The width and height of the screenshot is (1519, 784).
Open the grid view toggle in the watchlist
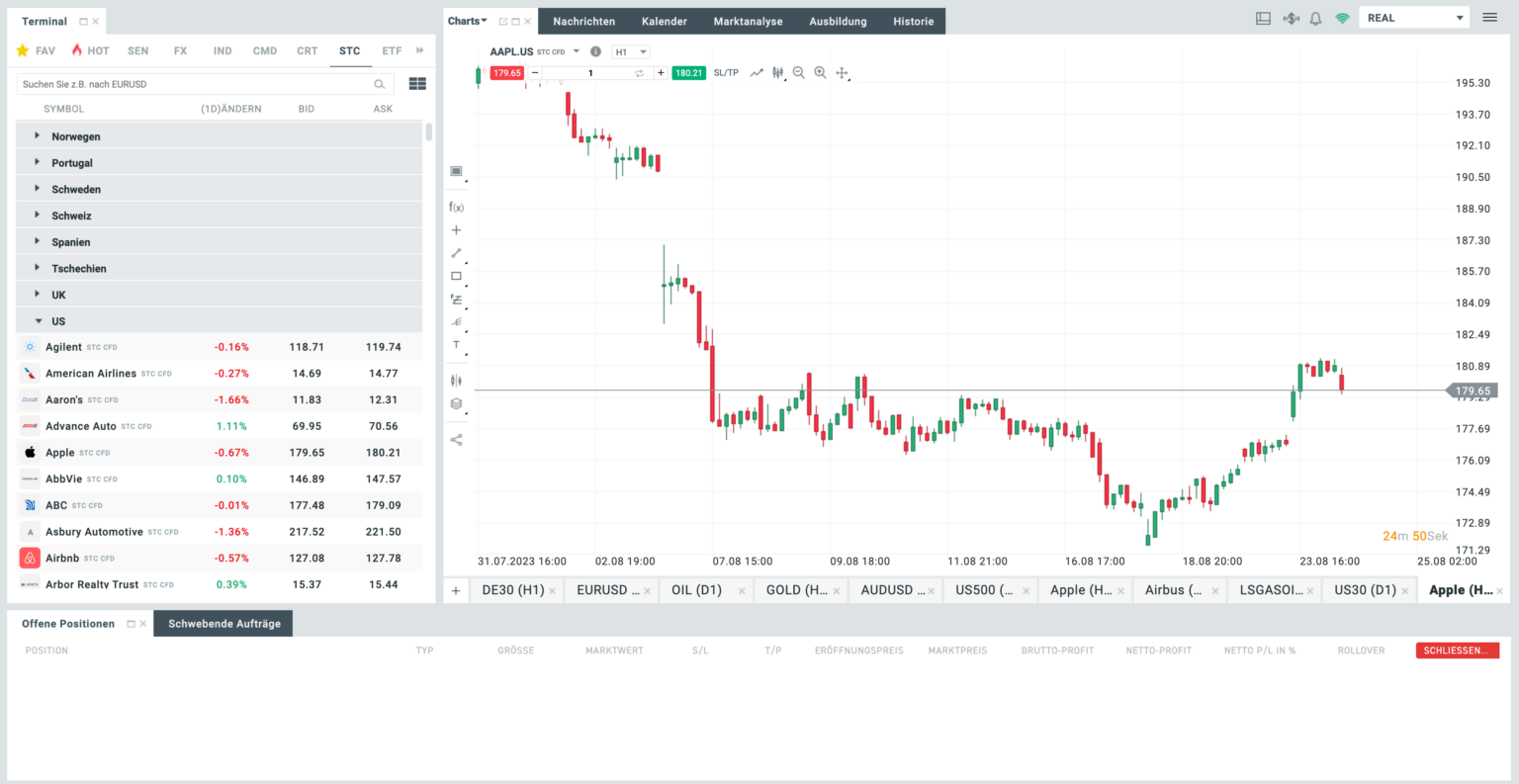coord(417,83)
